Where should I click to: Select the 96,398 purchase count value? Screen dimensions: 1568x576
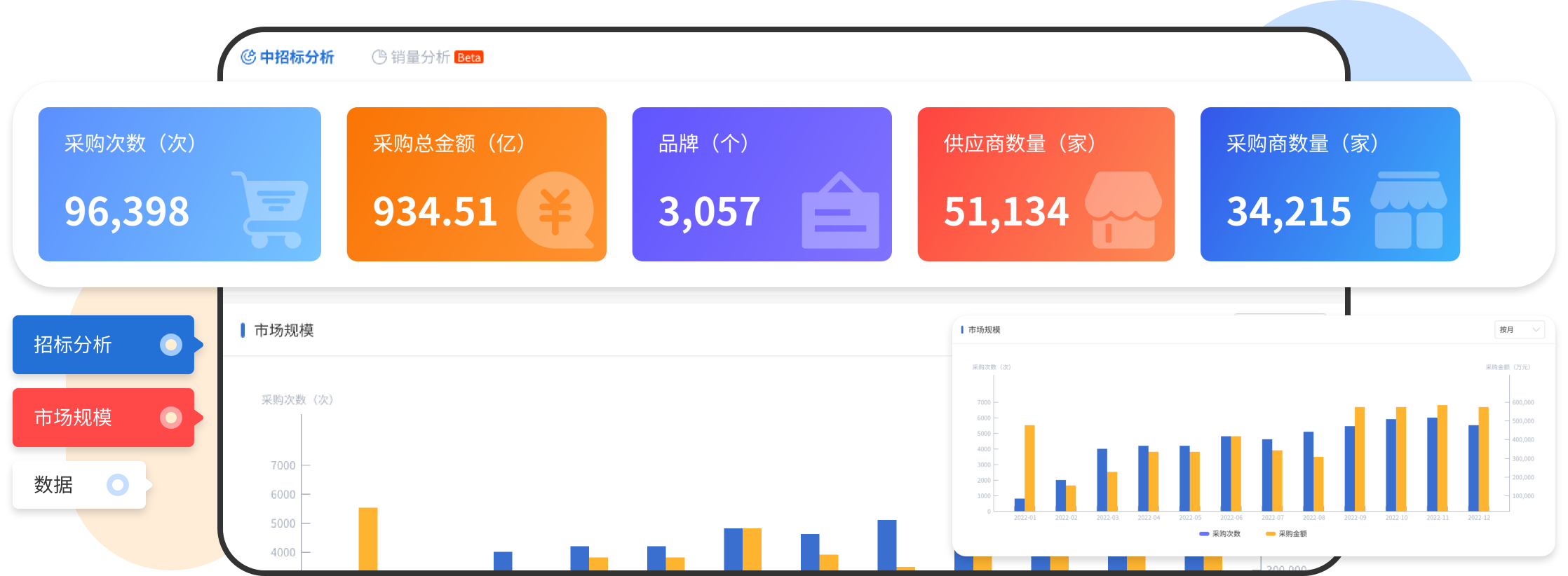(127, 212)
